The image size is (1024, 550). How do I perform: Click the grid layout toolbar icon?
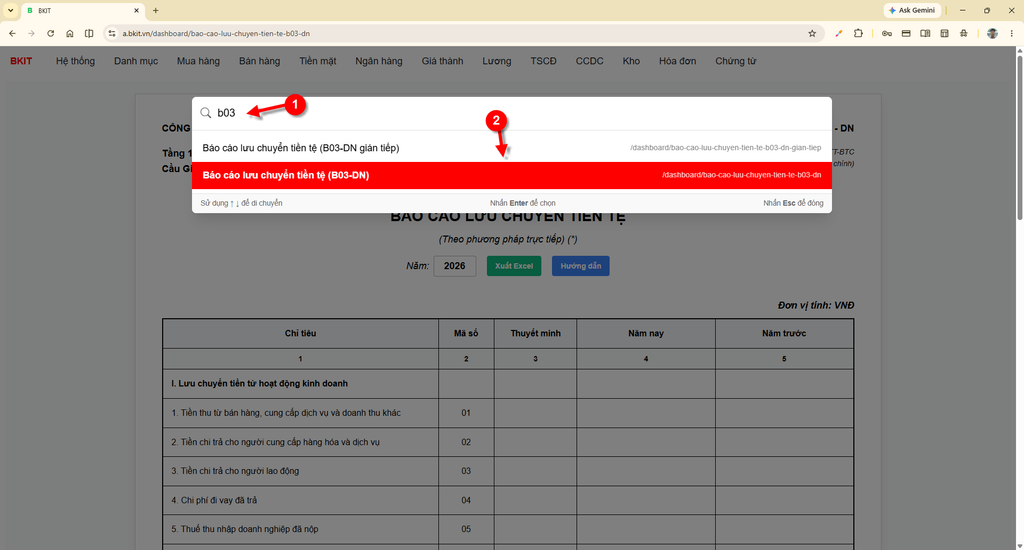click(x=944, y=33)
